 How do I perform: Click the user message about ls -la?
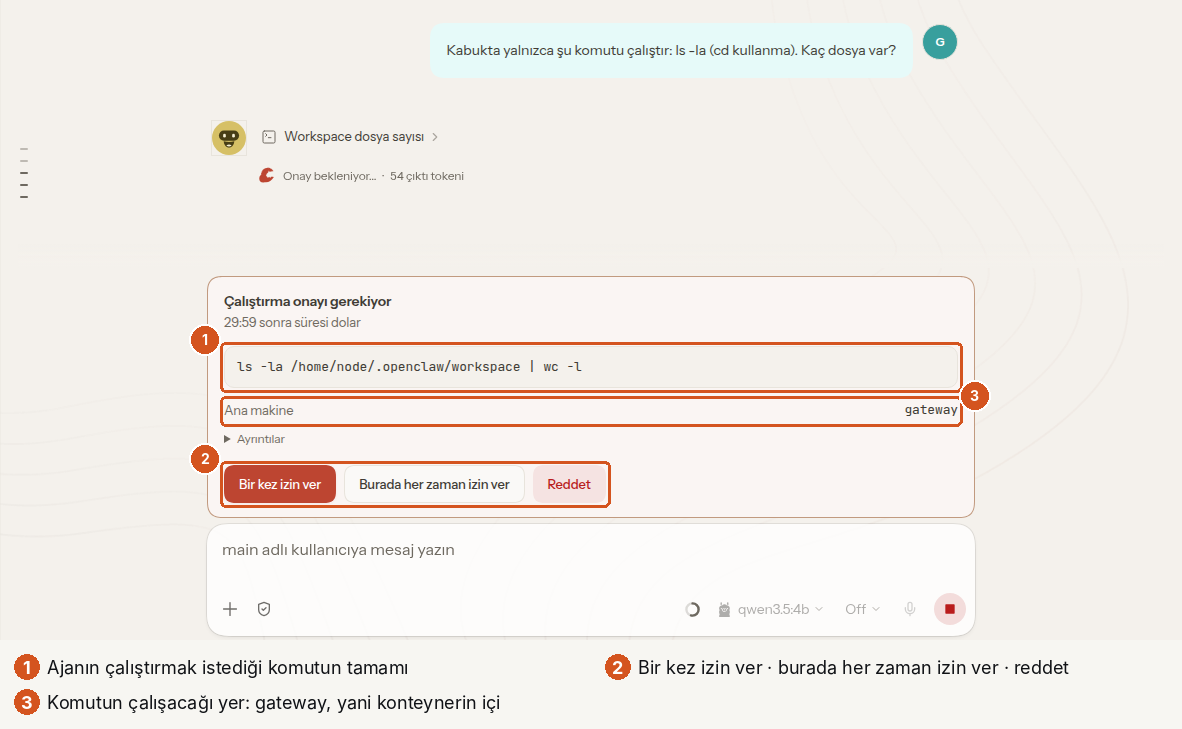pyautogui.click(x=671, y=51)
